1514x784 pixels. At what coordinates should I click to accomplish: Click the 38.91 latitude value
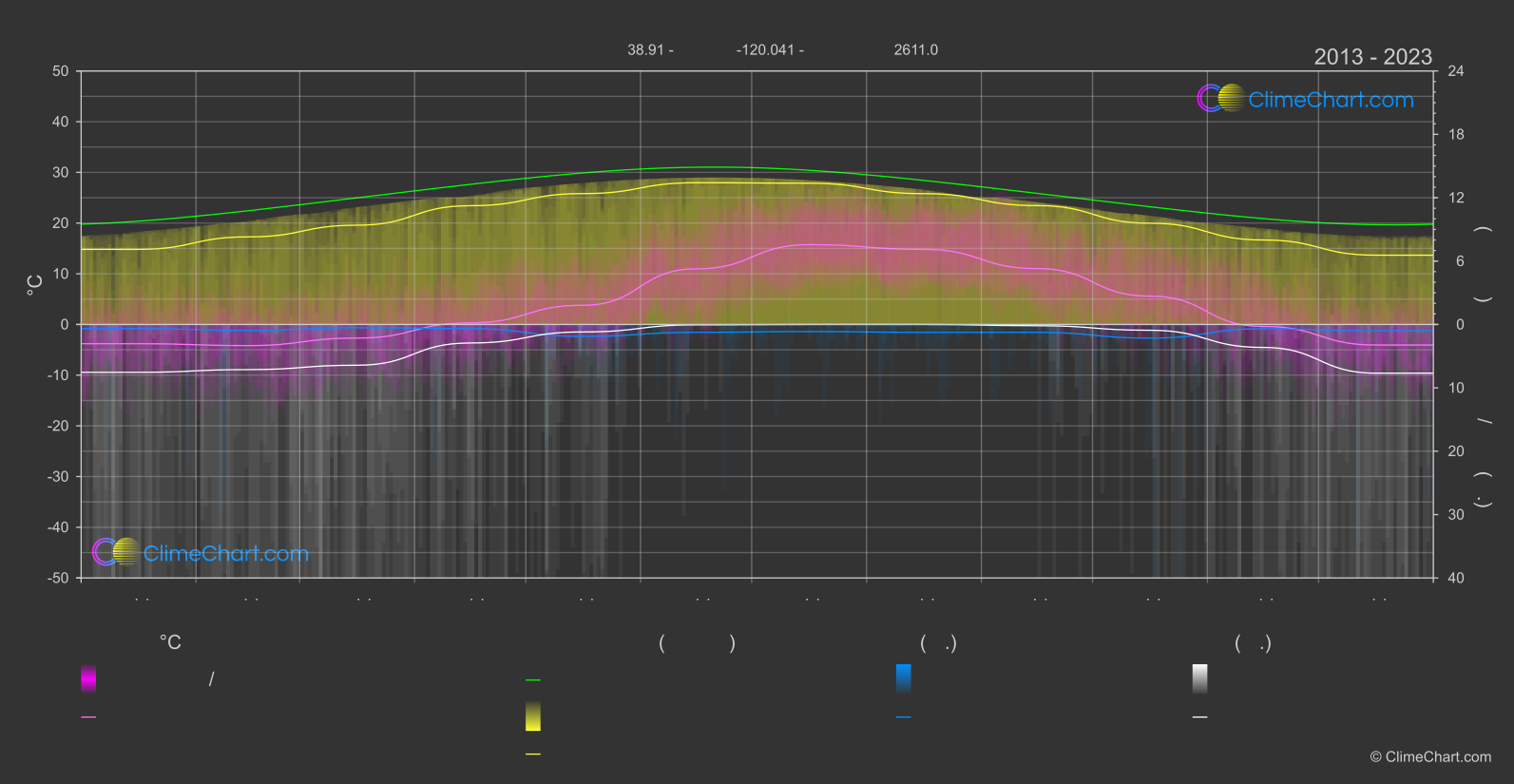645,49
